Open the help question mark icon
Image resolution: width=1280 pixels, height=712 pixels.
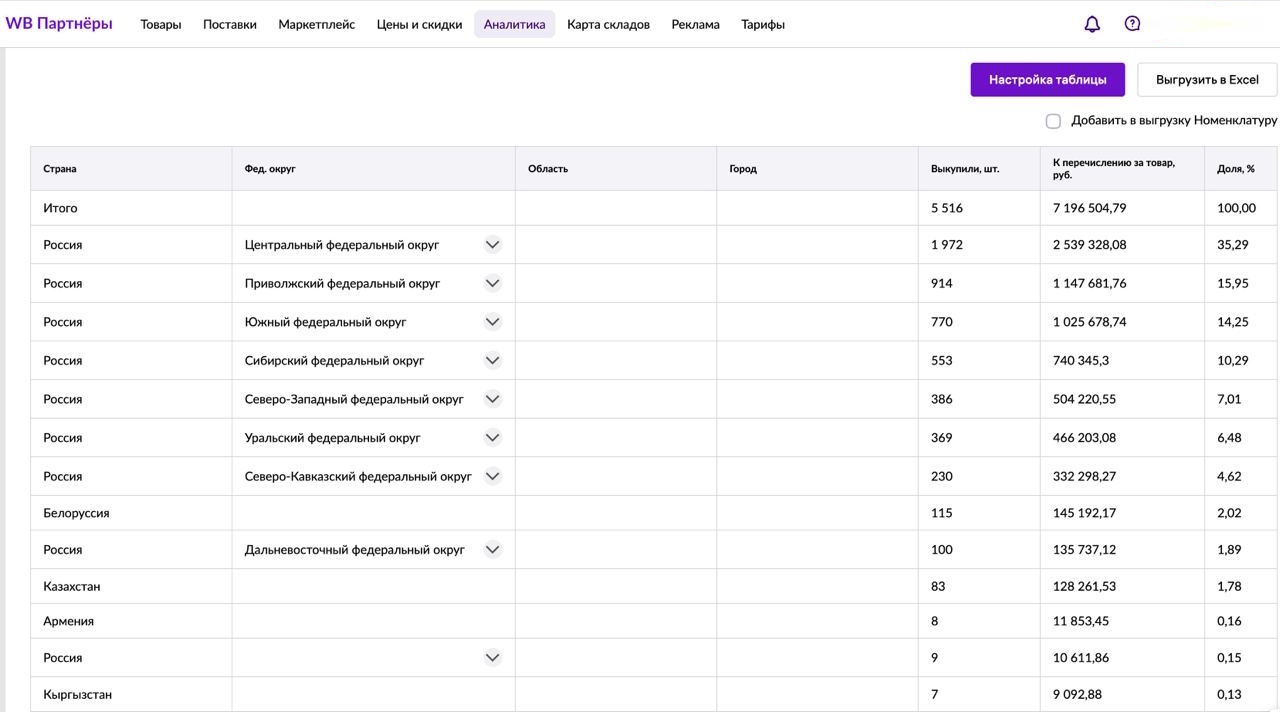click(1132, 24)
